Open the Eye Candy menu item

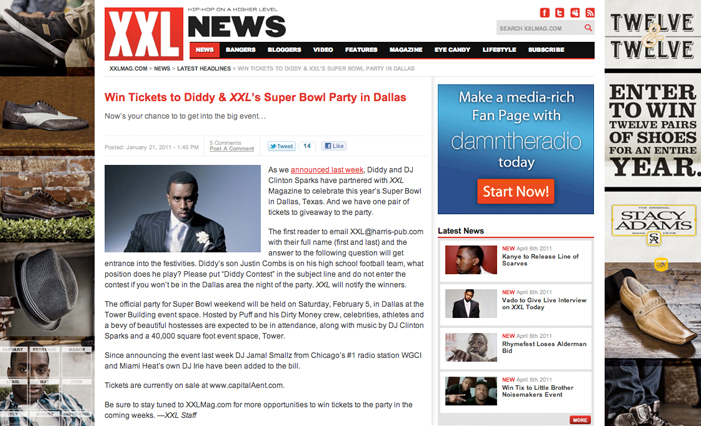tap(452, 50)
